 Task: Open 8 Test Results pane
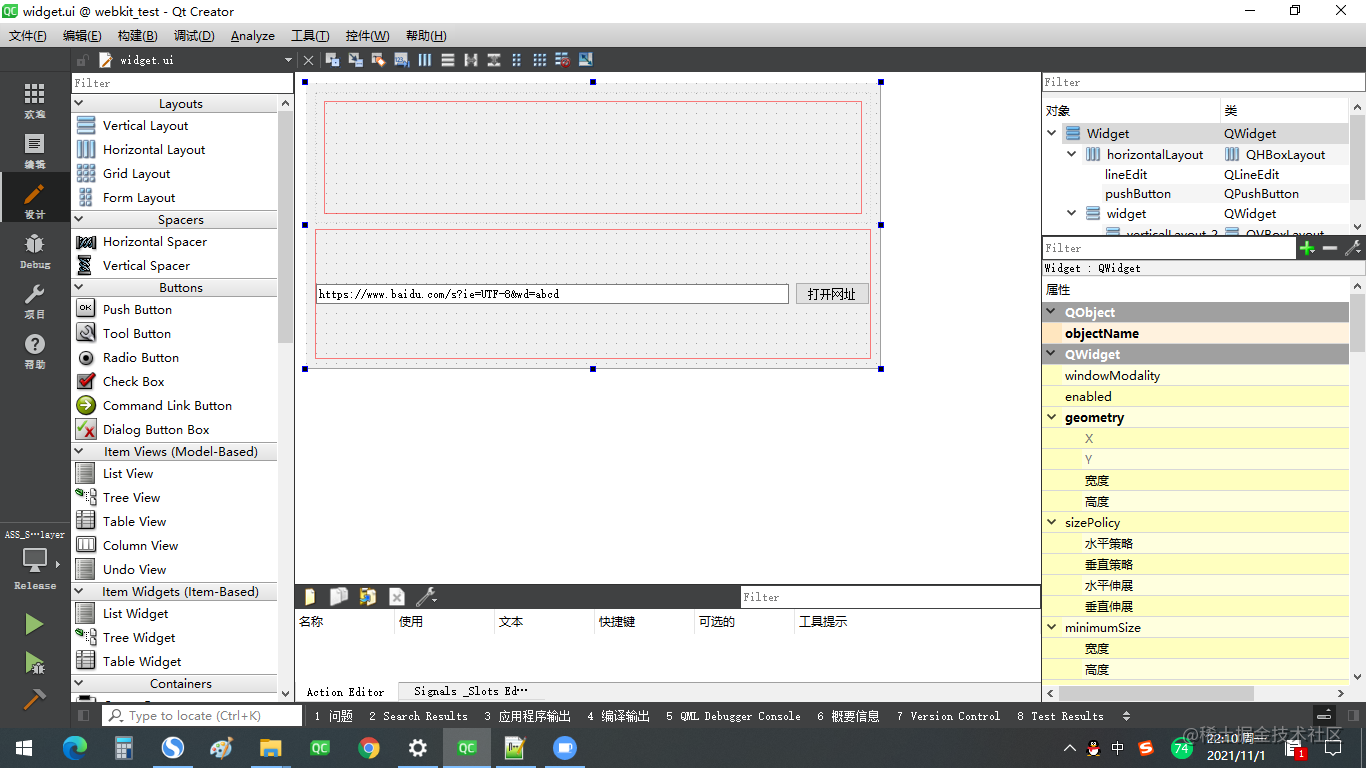[x=1060, y=716]
